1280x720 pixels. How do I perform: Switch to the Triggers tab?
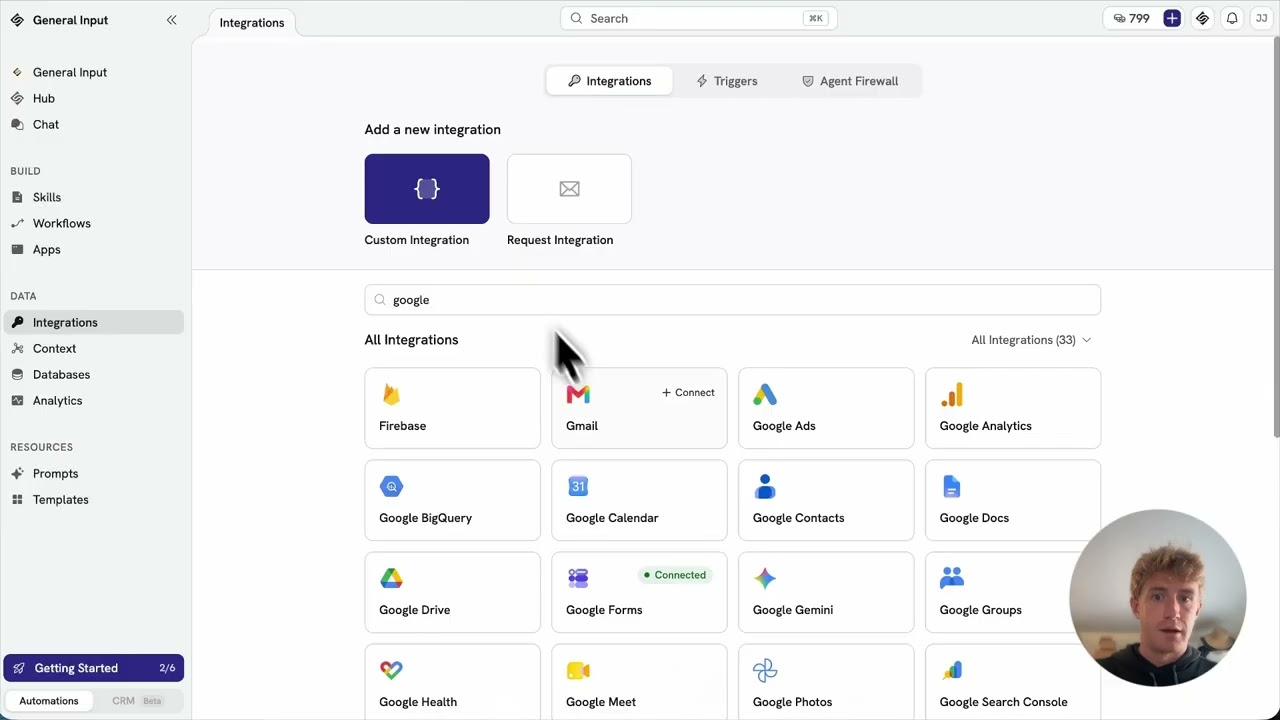pos(727,81)
